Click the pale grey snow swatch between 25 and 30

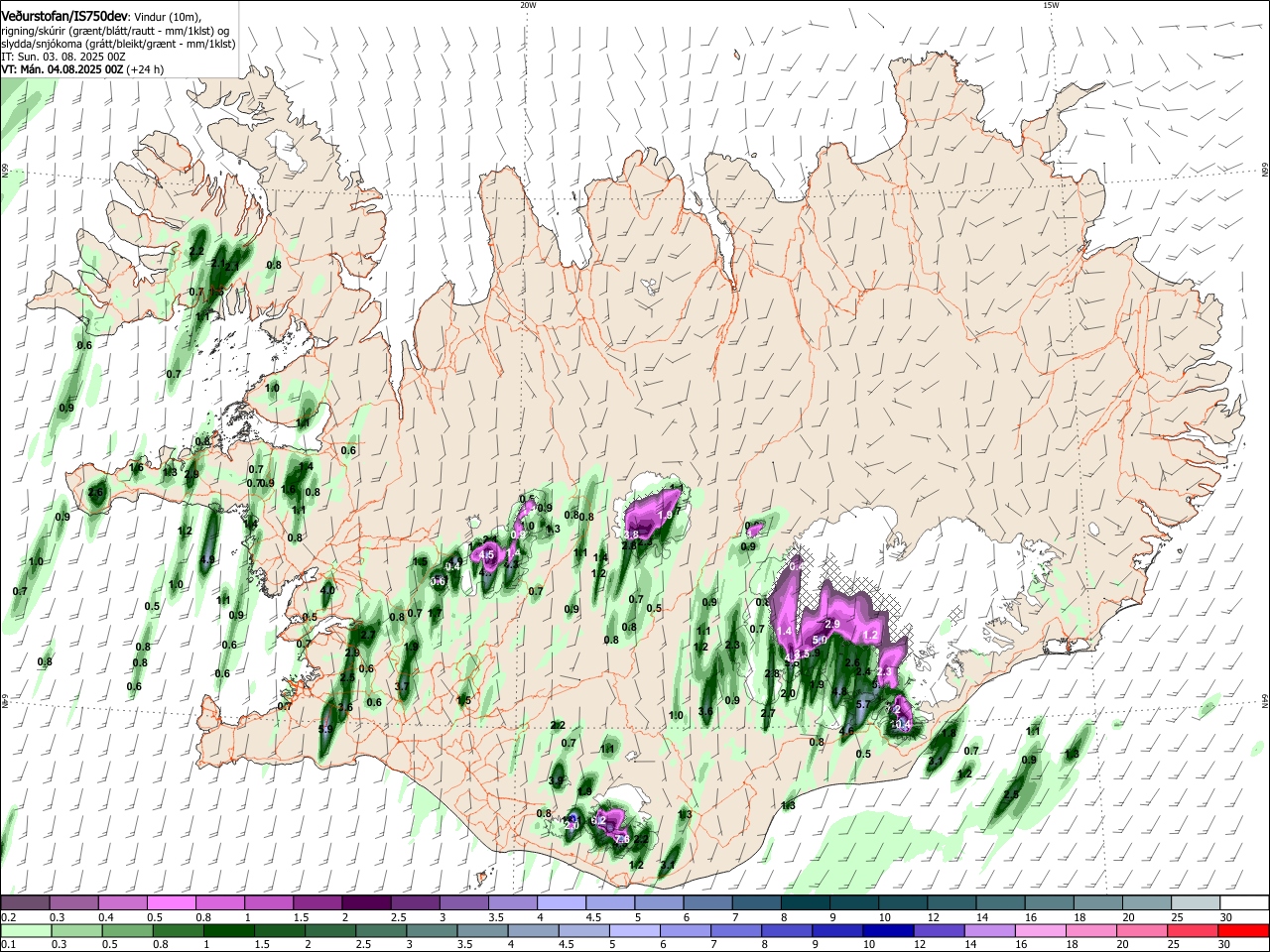pos(1196,902)
